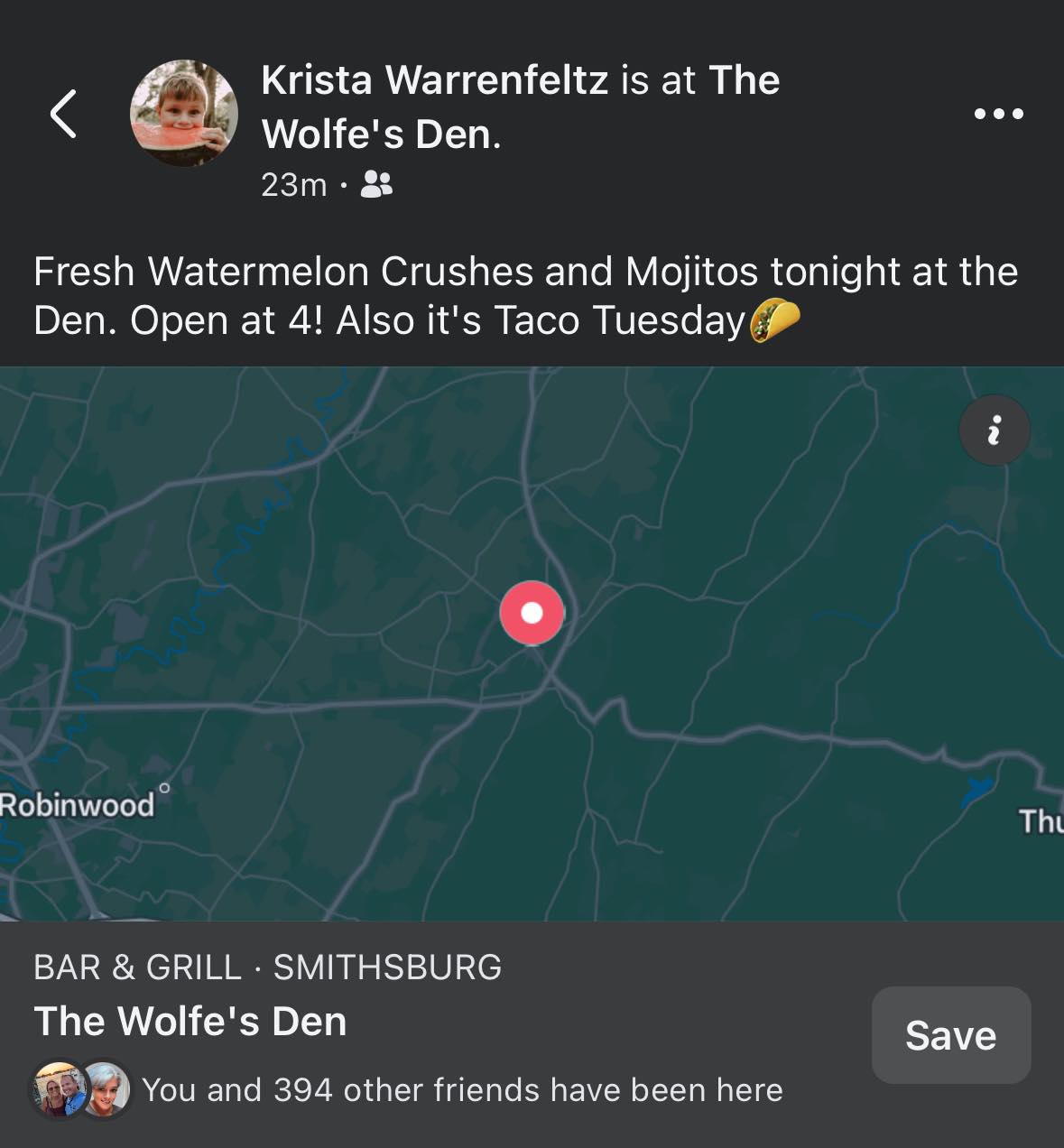
Task: Tap the back arrow icon
Action: (63, 114)
